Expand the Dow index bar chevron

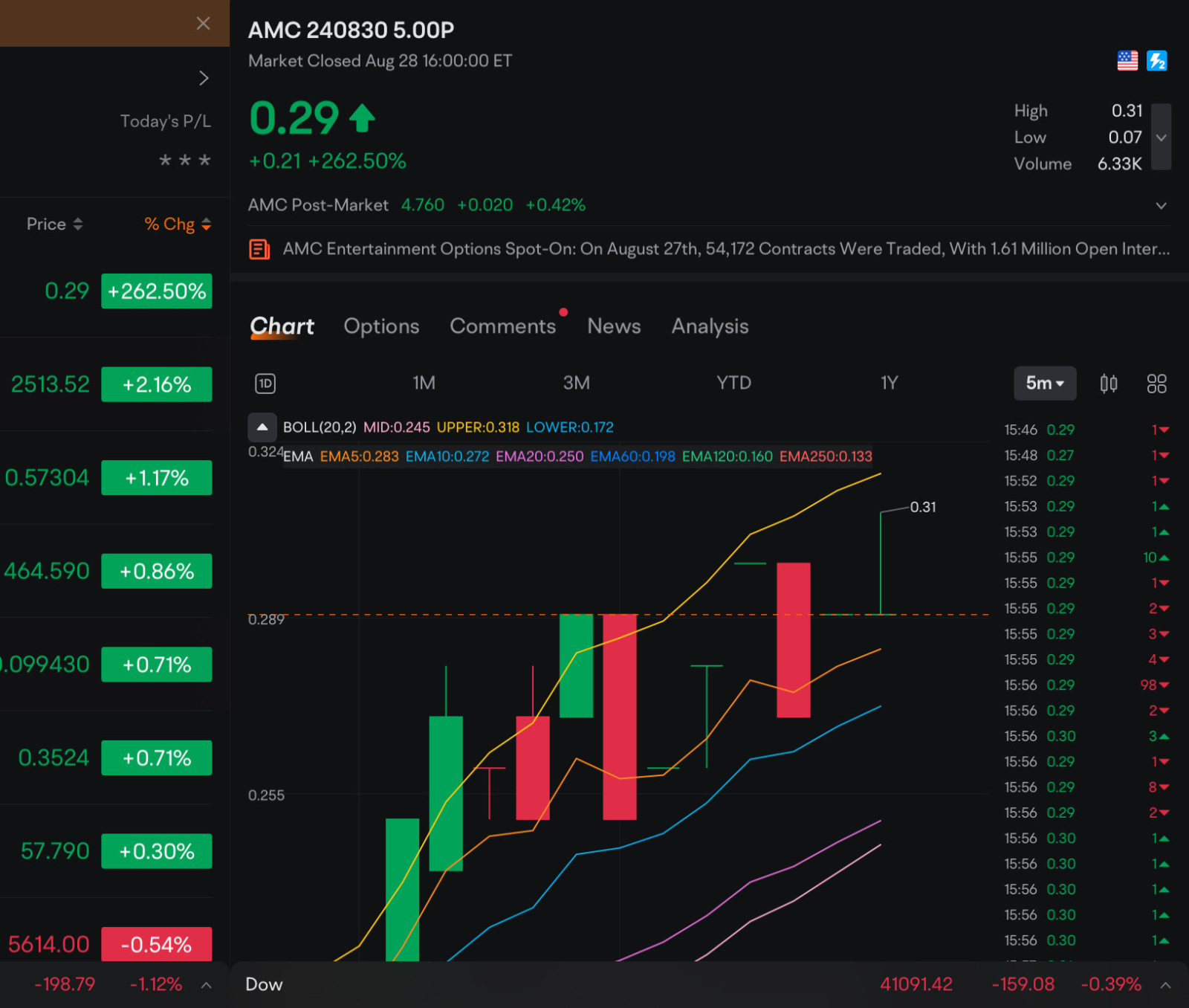(x=1165, y=985)
